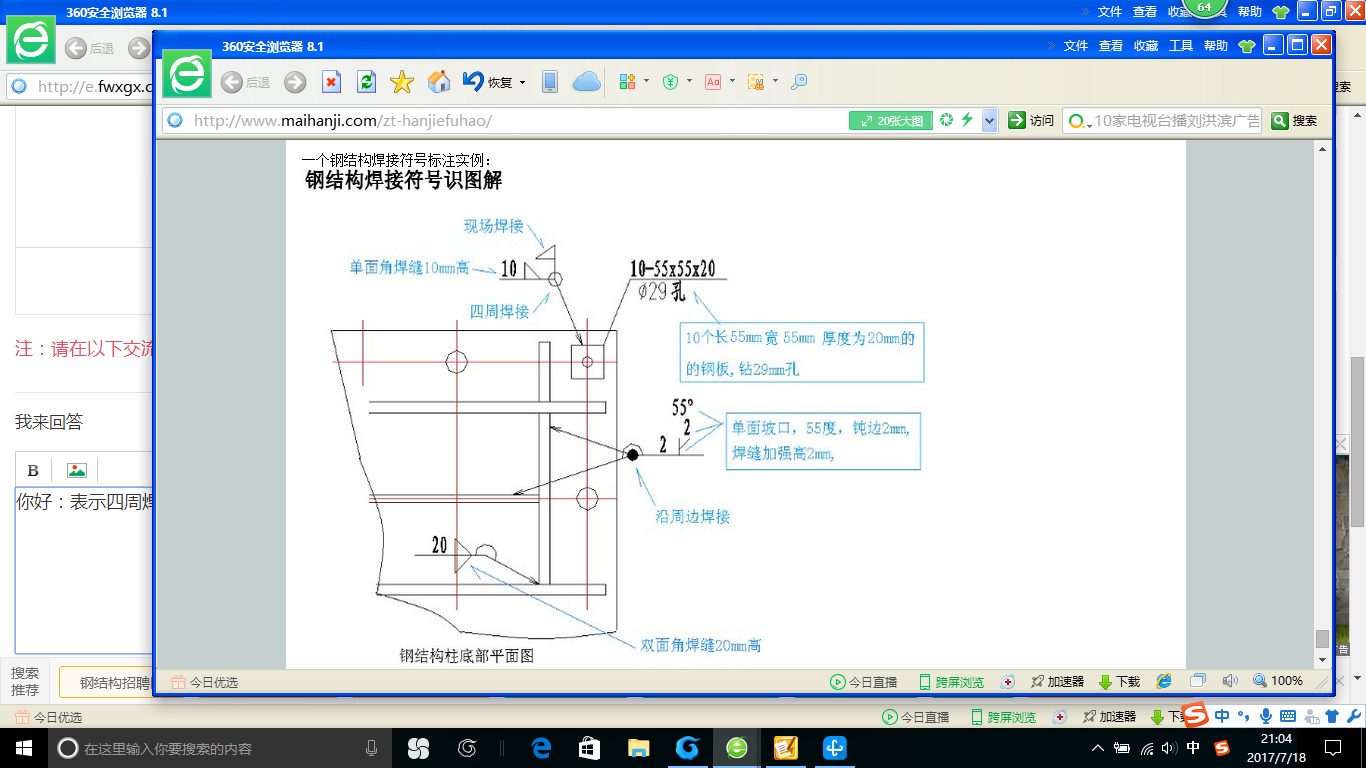Click the scroll up arrow of front page
Viewport: 1366px width, 768px height.
1322,148
